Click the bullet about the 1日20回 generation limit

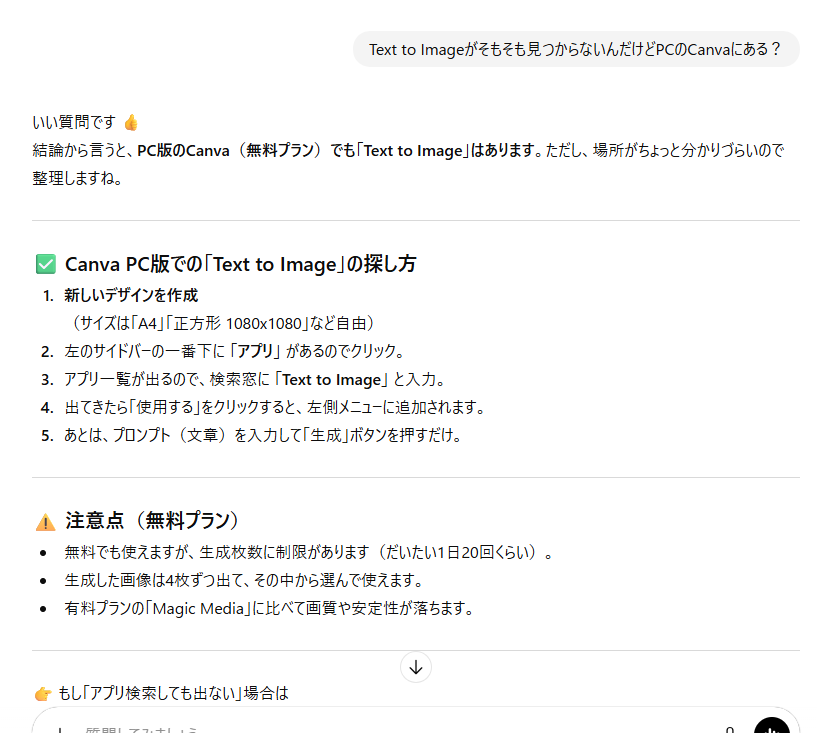point(308,552)
